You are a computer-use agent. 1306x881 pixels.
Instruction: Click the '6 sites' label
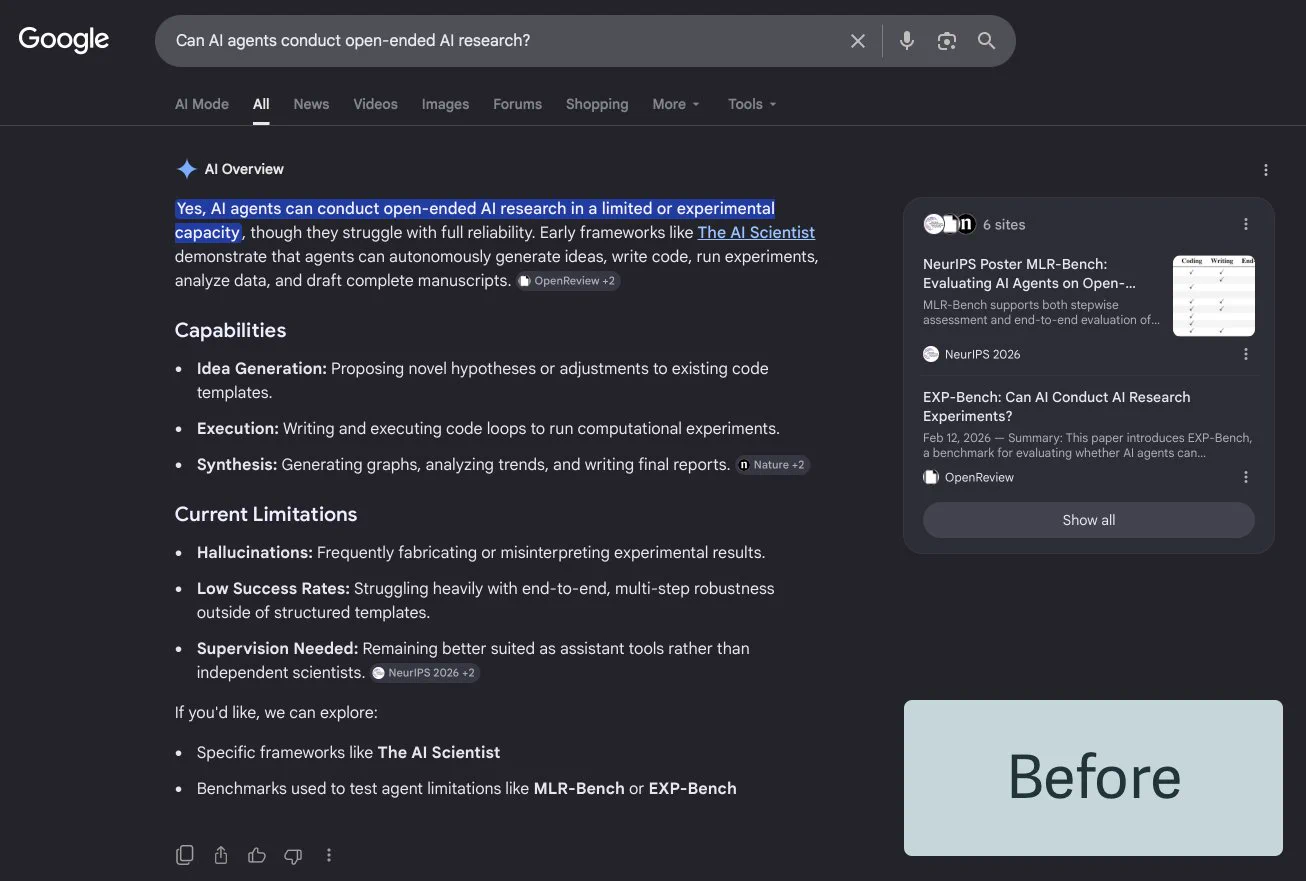[x=1004, y=224]
